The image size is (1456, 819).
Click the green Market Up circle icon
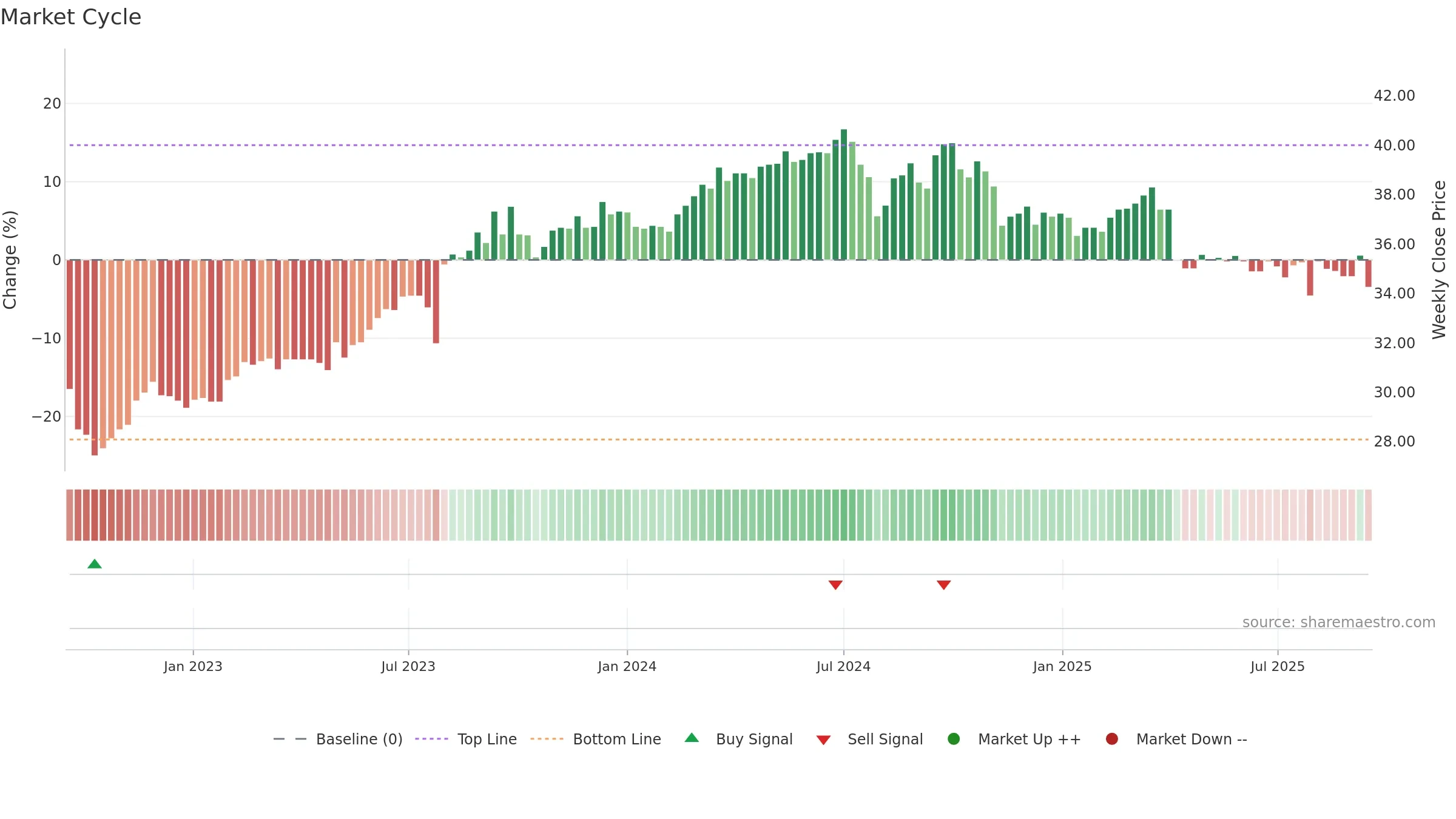(954, 738)
